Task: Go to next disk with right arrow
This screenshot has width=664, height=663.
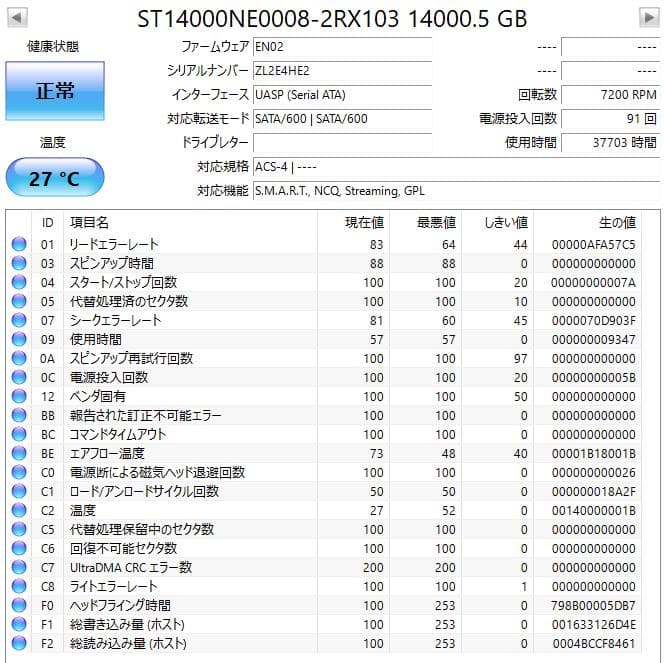Action: click(649, 18)
